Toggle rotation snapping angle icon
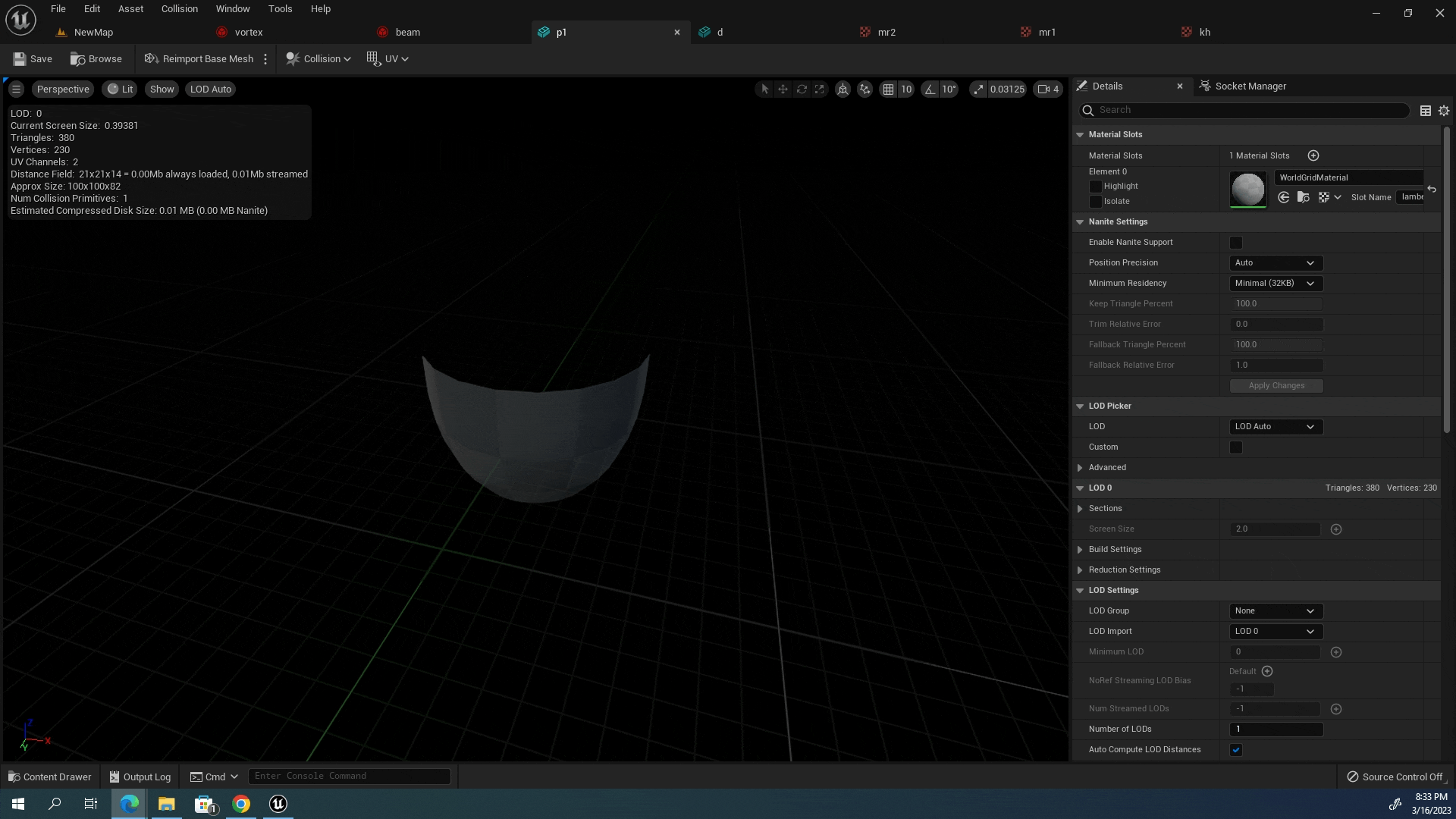 click(930, 89)
